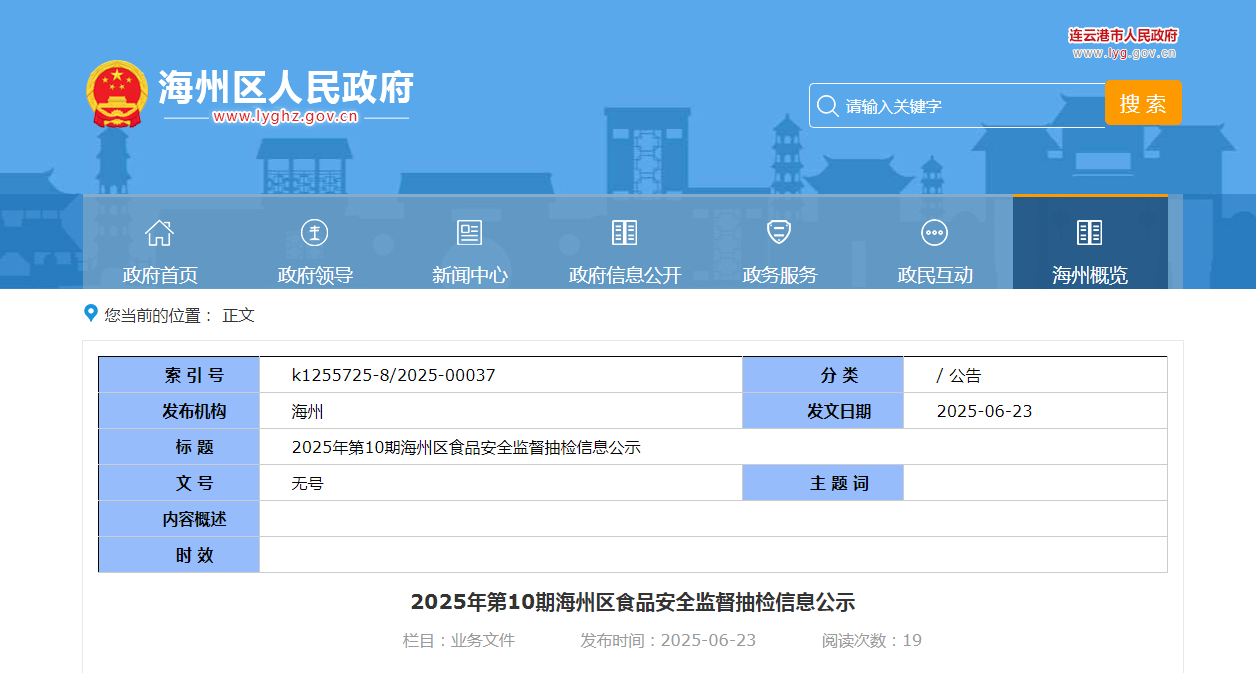Click the 文号 header cell
The height and width of the screenshot is (673, 1256).
179,483
